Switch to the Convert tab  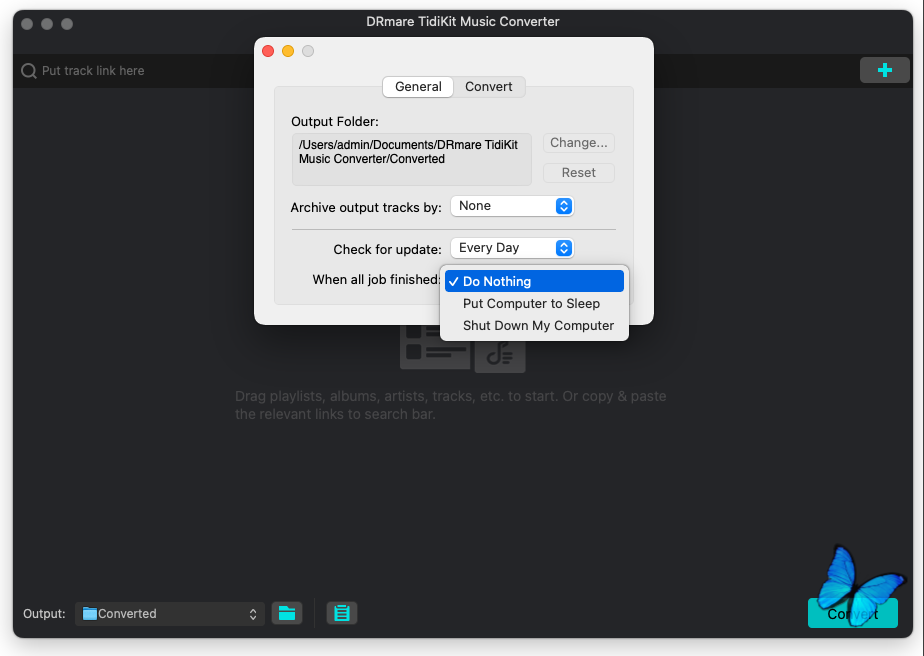coord(489,87)
